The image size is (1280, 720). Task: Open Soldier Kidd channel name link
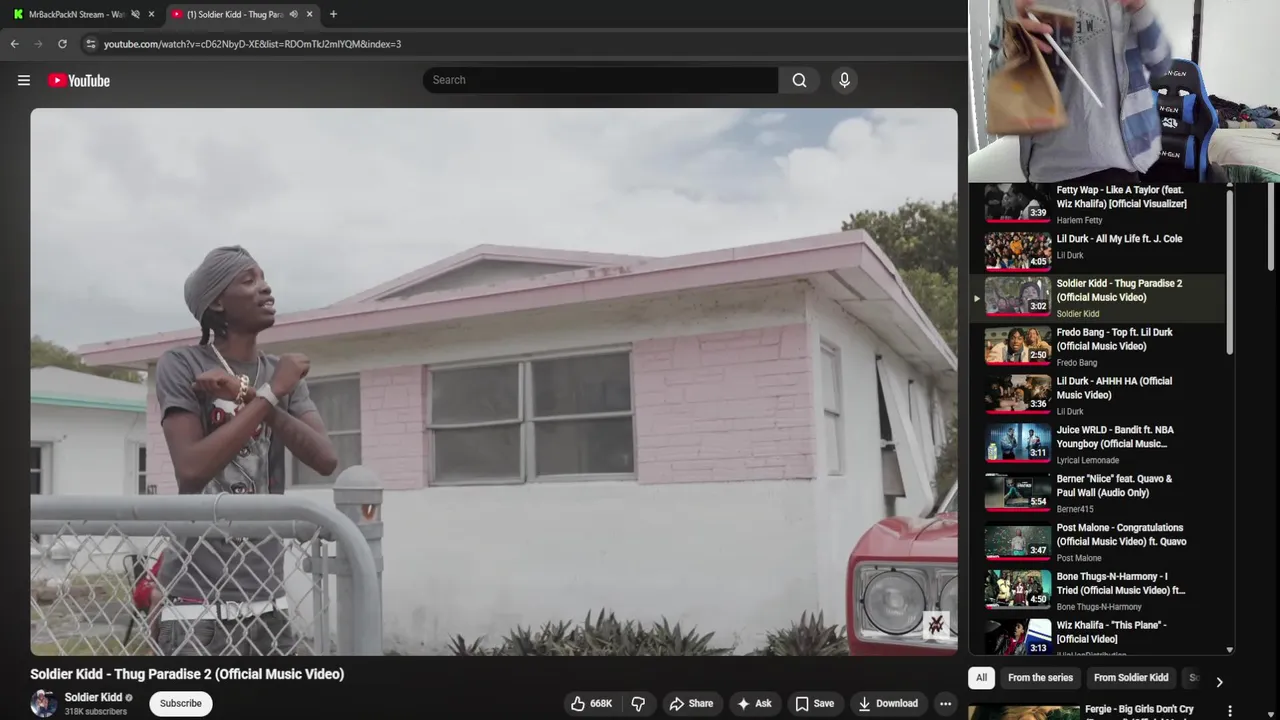click(93, 697)
